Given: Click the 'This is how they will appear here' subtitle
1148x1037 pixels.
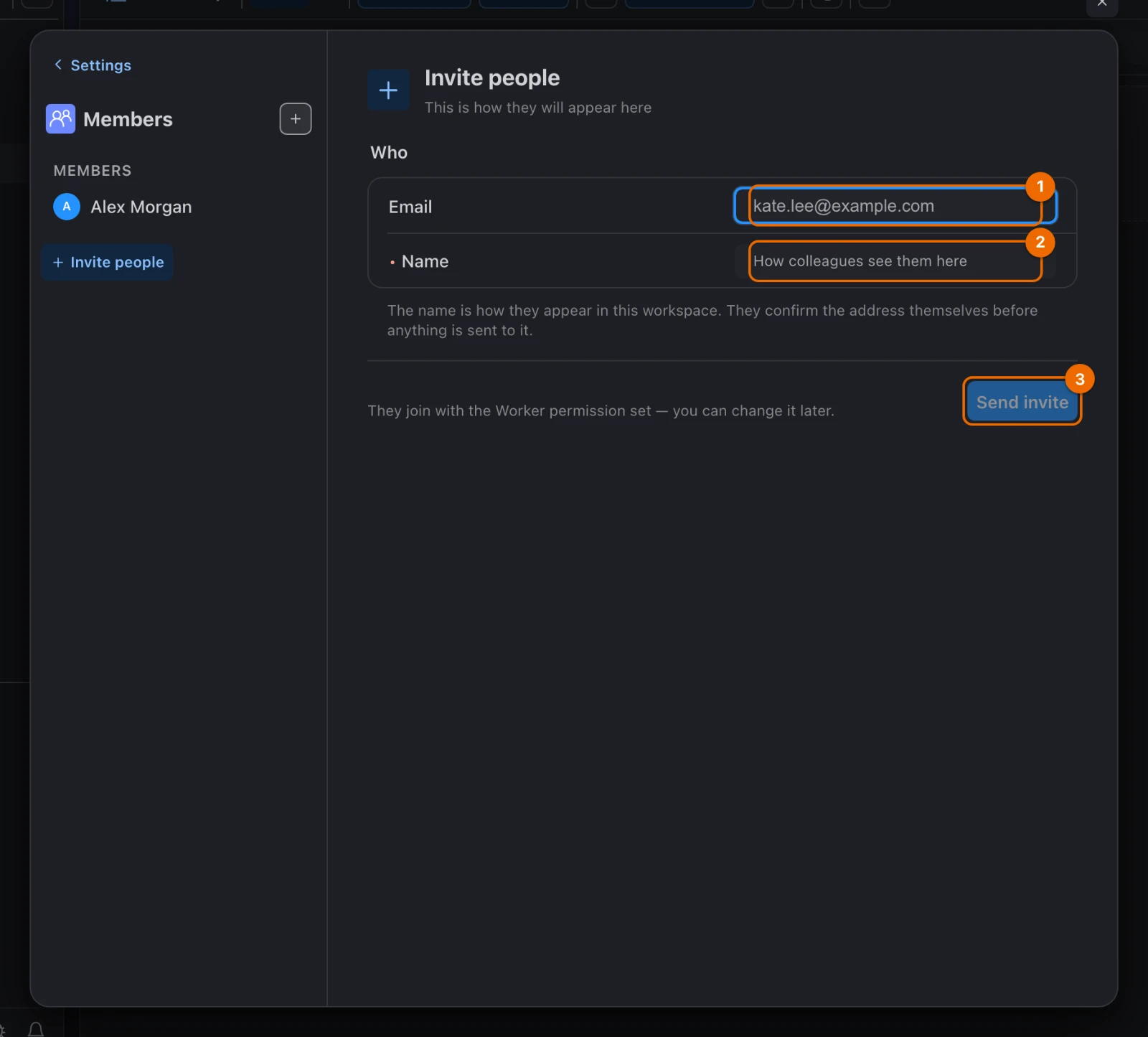Looking at the screenshot, I should [538, 108].
